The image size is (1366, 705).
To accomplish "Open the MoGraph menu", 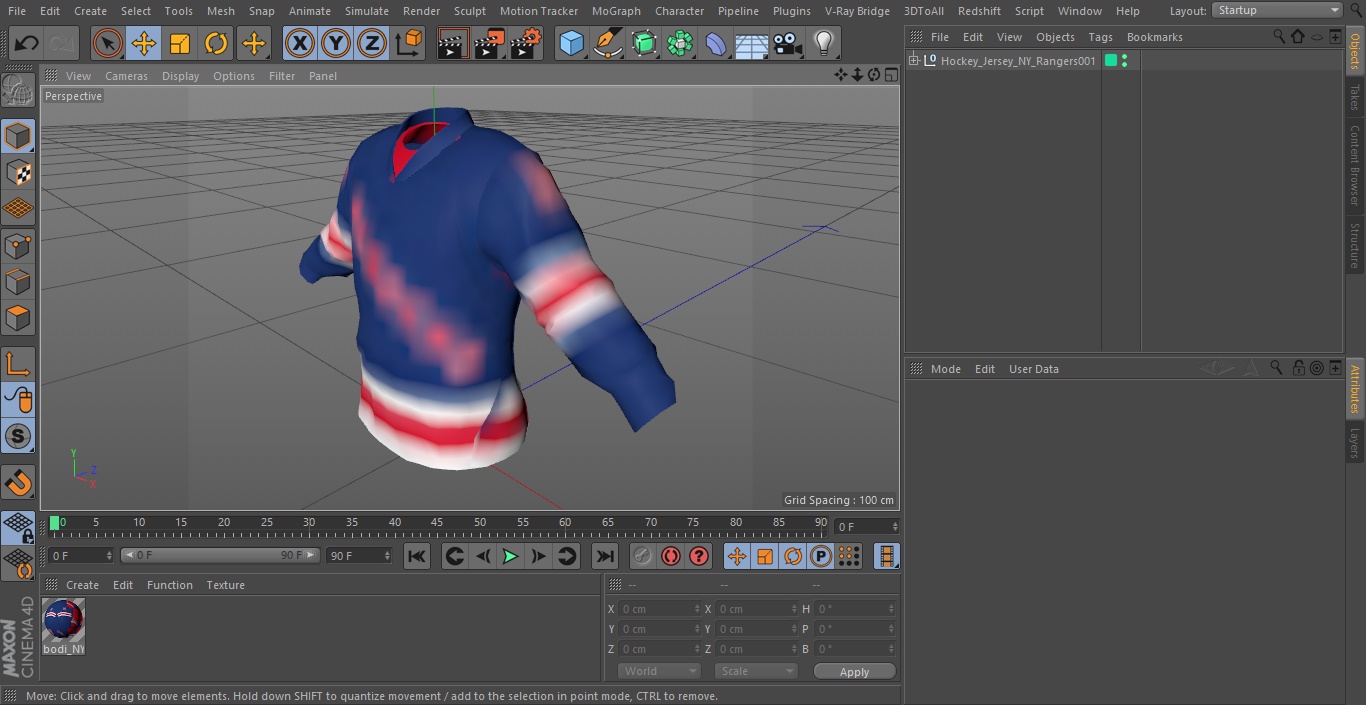I will 616,11.
